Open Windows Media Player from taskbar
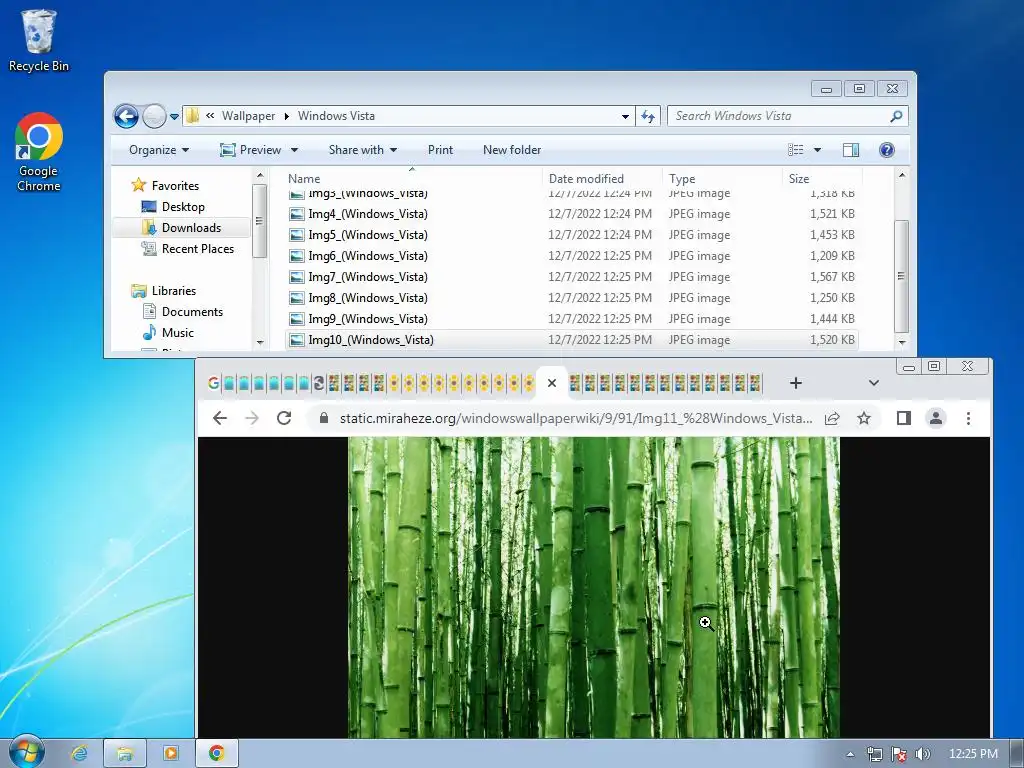The image size is (1024, 768). click(170, 754)
